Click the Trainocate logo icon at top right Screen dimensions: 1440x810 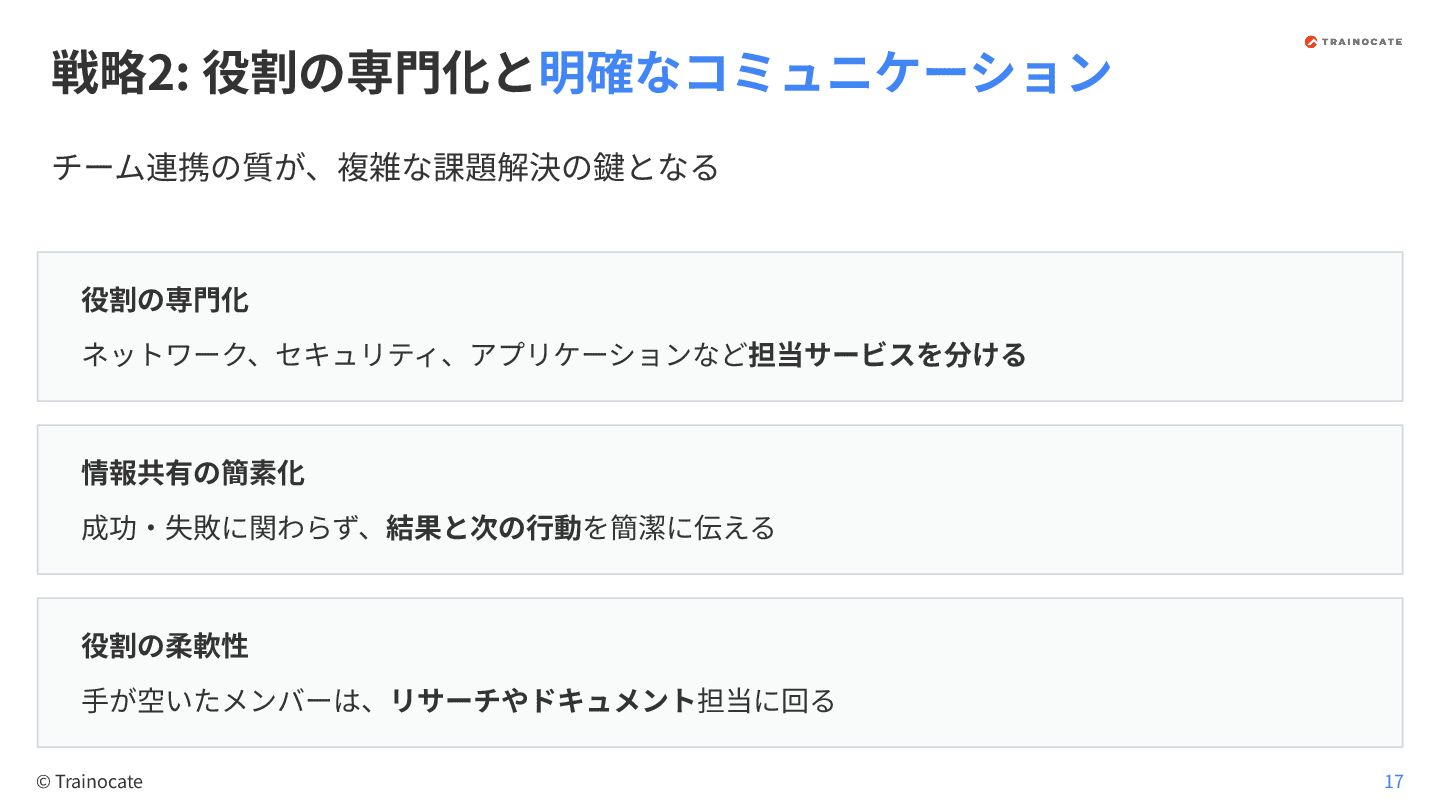coord(1312,42)
